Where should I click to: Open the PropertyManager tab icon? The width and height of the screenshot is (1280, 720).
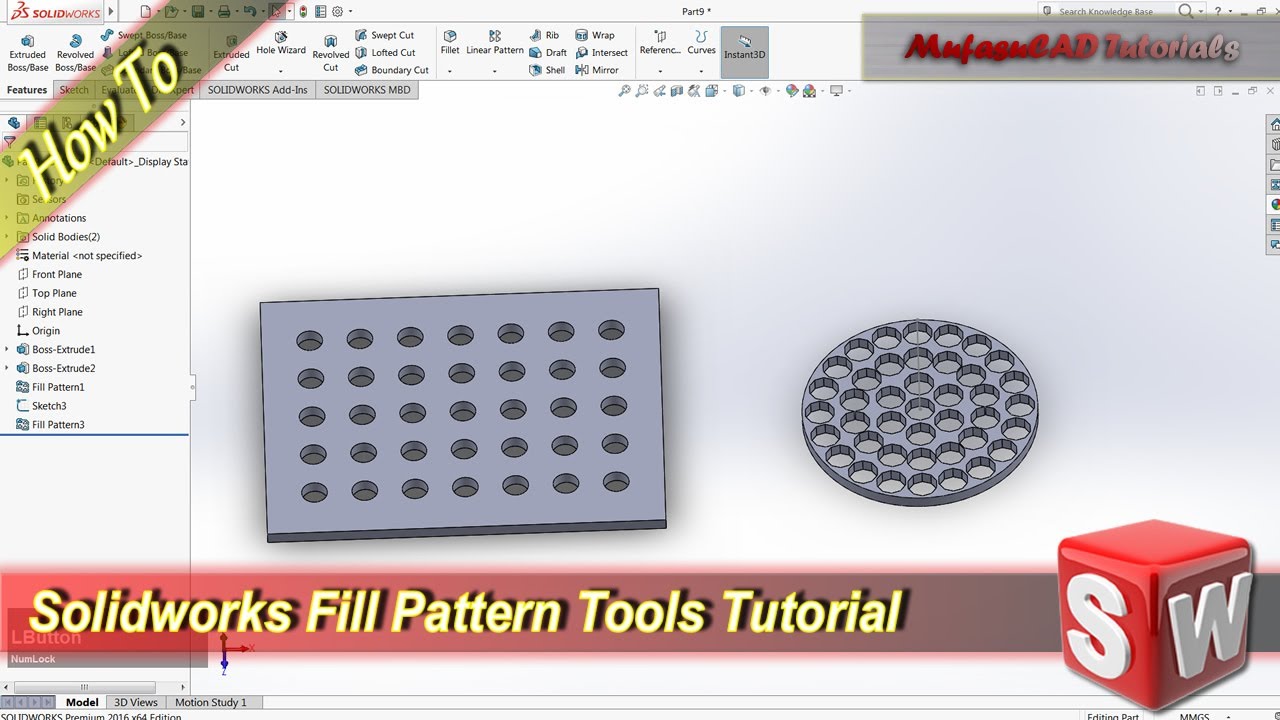click(x=40, y=123)
